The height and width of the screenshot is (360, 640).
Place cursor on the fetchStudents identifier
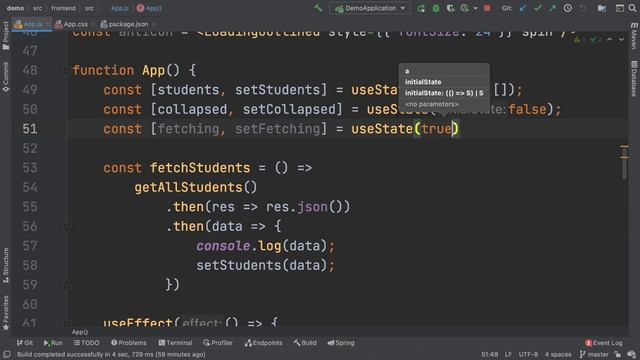(x=200, y=168)
